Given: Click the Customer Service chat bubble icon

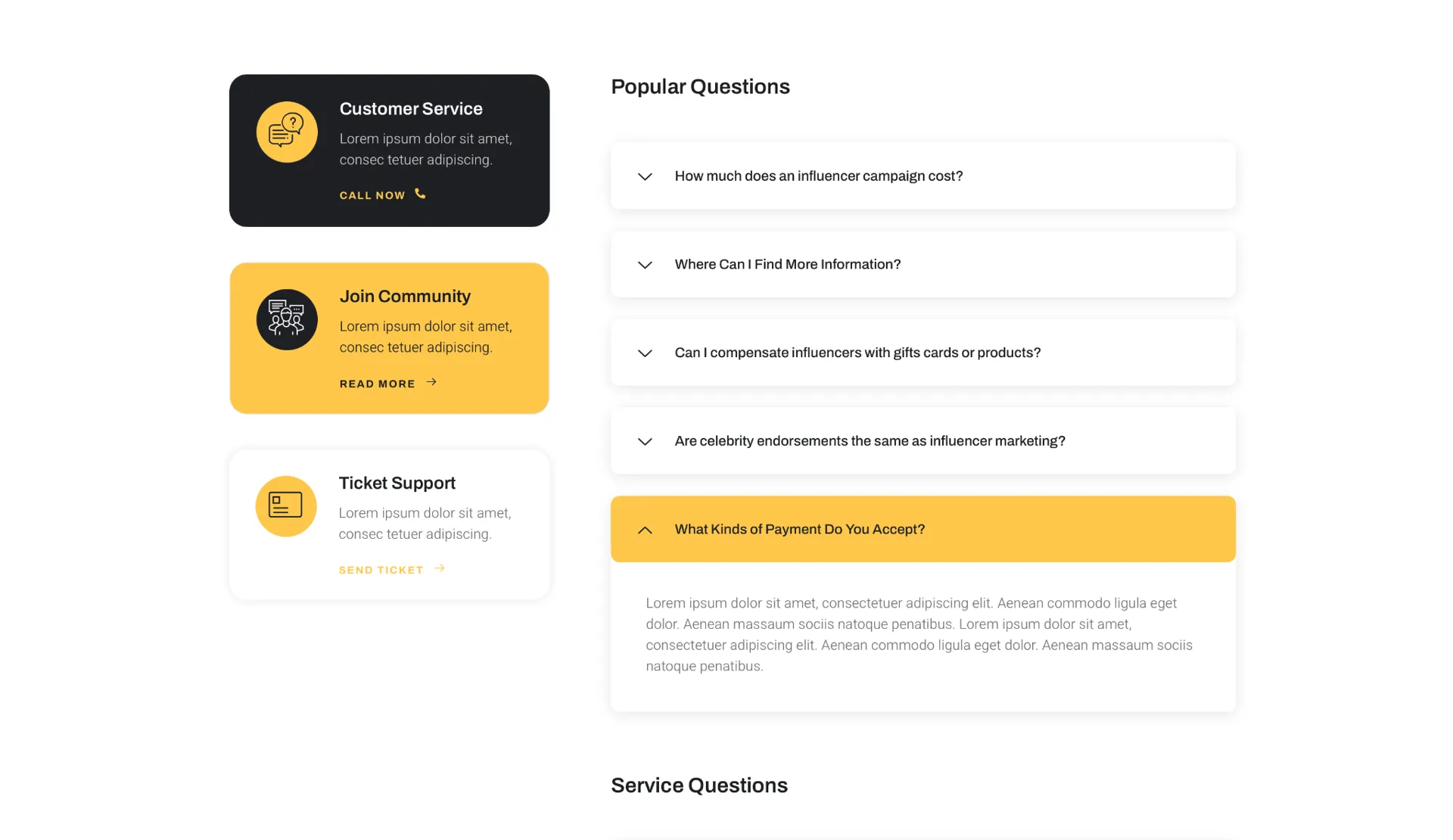Looking at the screenshot, I should (x=286, y=132).
